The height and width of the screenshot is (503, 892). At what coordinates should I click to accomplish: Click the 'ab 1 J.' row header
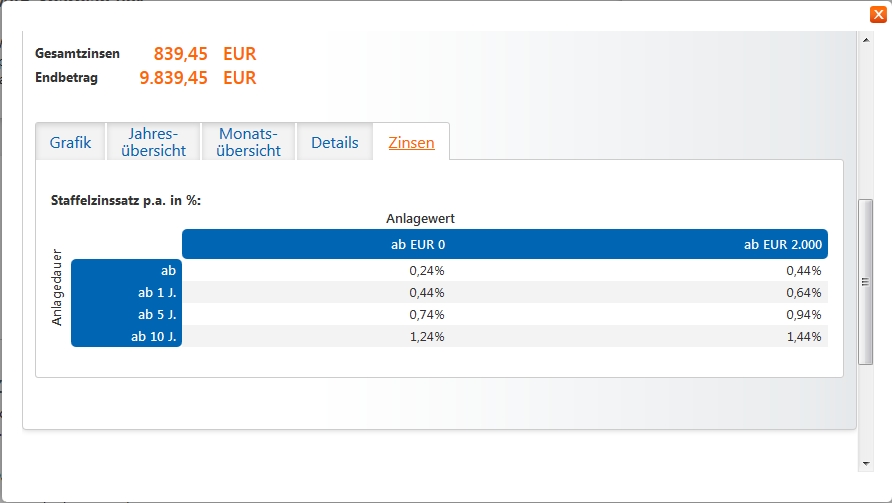(x=158, y=292)
